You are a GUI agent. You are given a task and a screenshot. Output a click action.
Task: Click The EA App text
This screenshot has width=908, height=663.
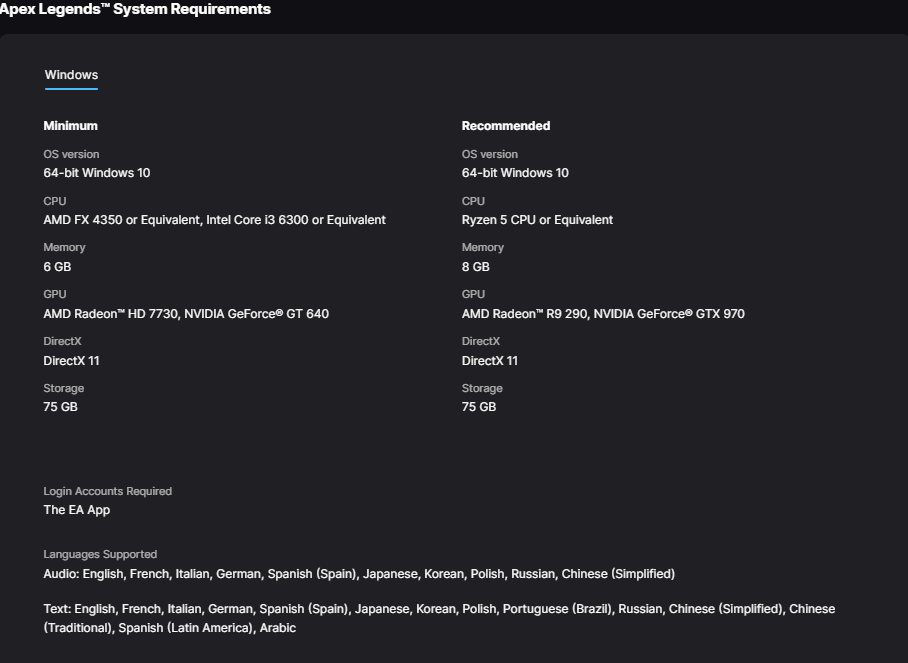click(77, 510)
